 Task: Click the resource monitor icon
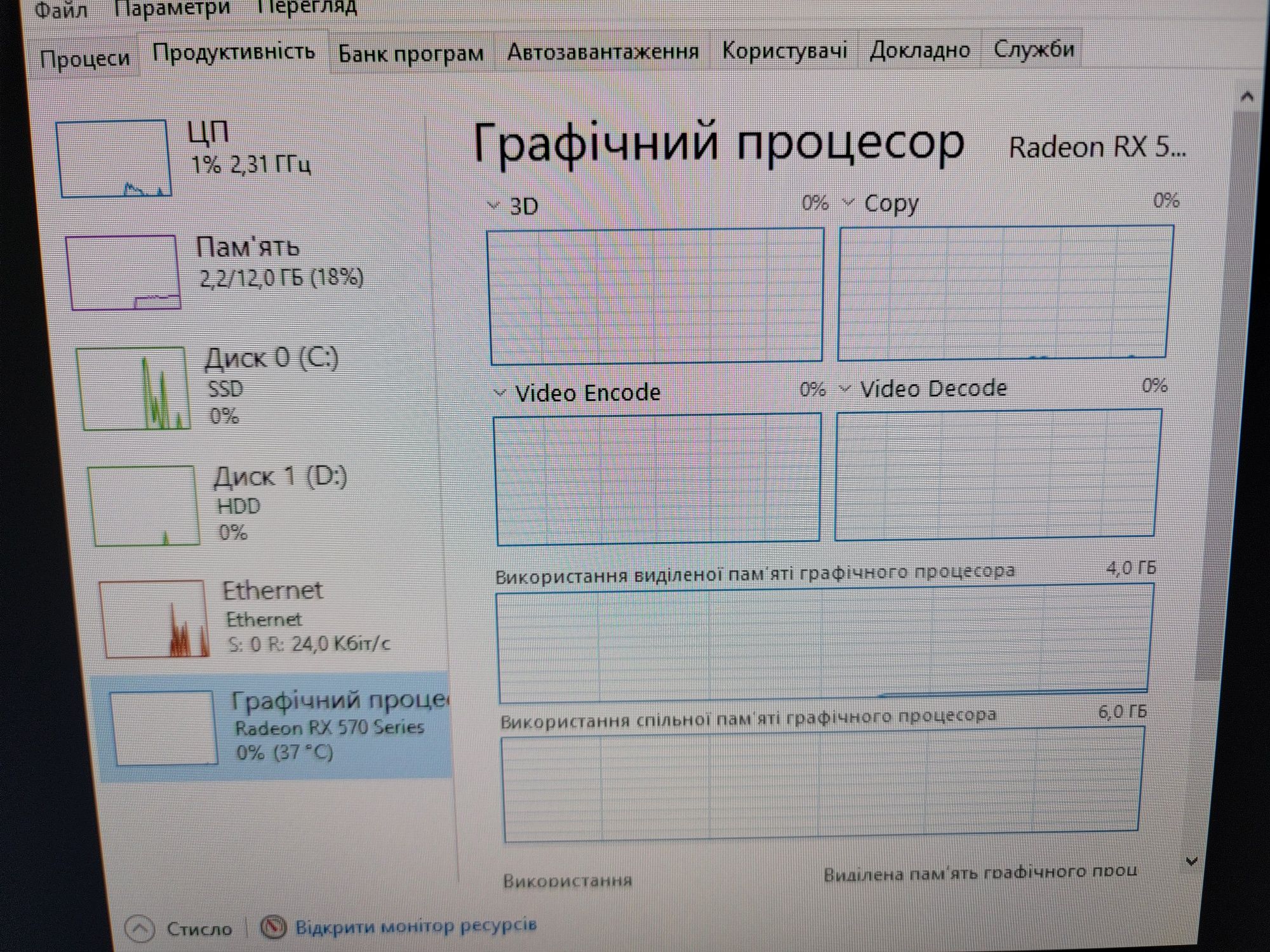point(274,928)
